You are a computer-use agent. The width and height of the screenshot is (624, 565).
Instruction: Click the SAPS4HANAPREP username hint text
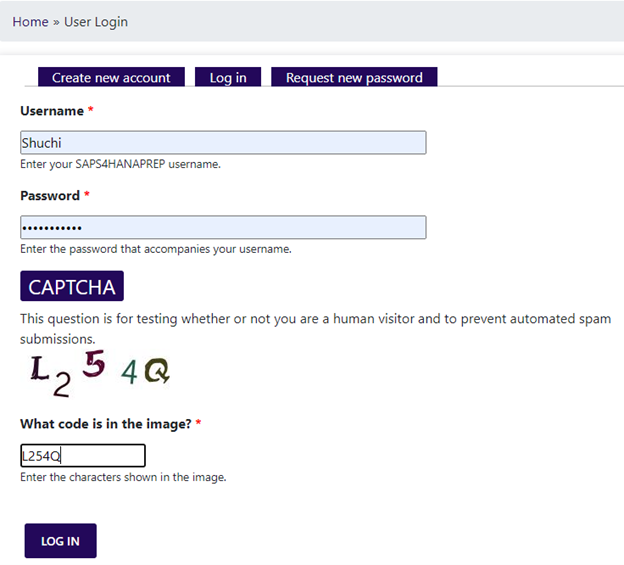120,164
